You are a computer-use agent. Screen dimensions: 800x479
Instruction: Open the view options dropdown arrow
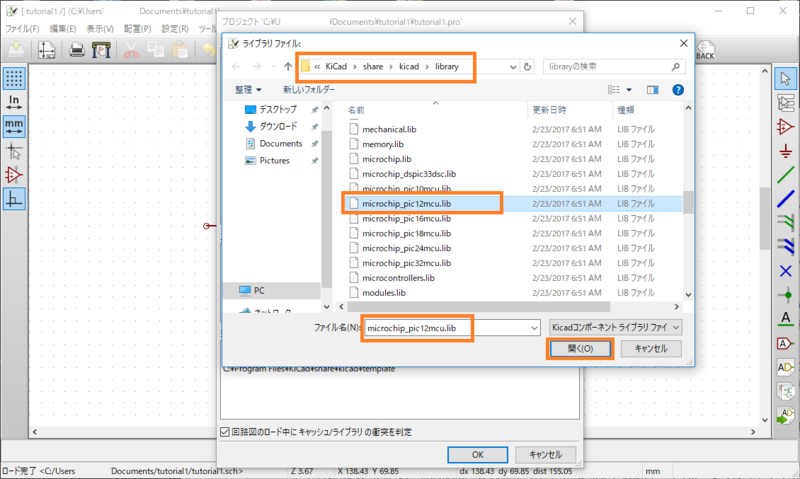(629, 90)
